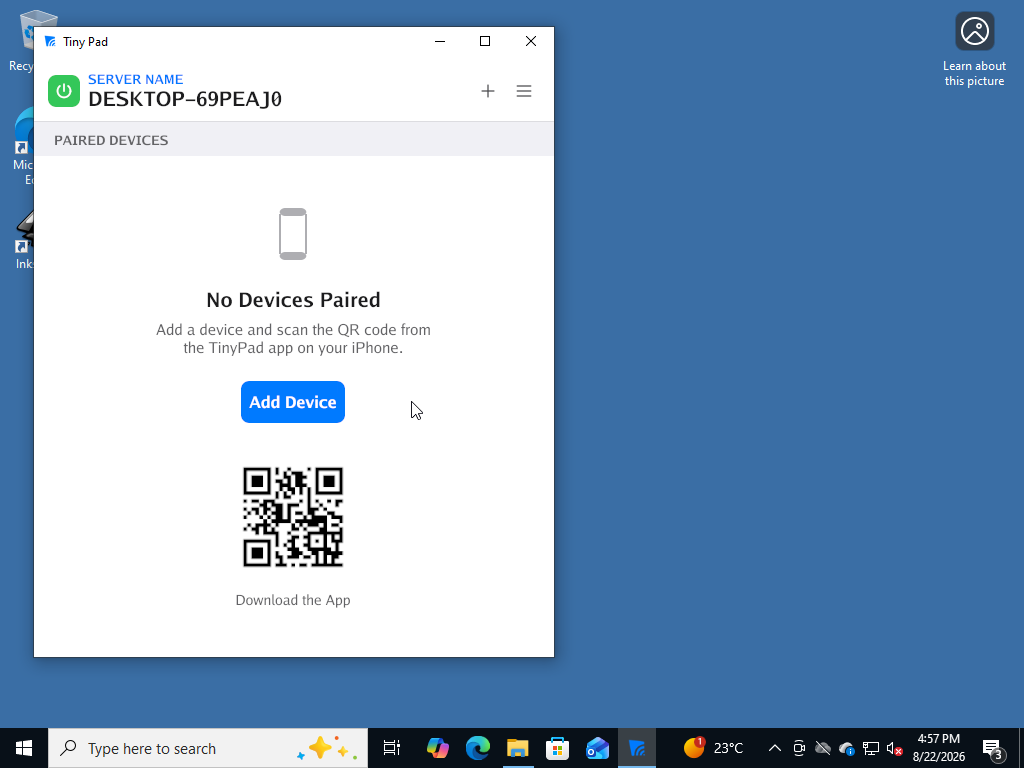Launch Copilot from the taskbar
Viewport: 1024px width, 768px height.
pos(438,748)
